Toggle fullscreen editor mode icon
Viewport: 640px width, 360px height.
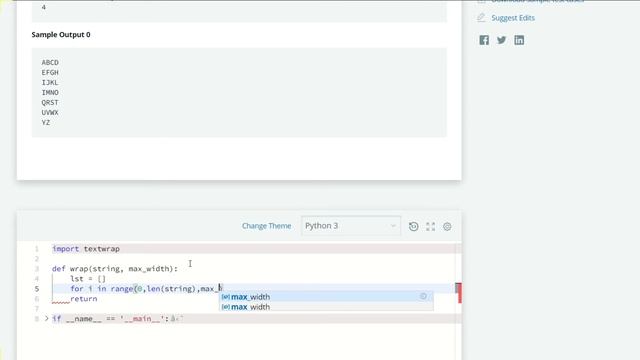coord(431,227)
